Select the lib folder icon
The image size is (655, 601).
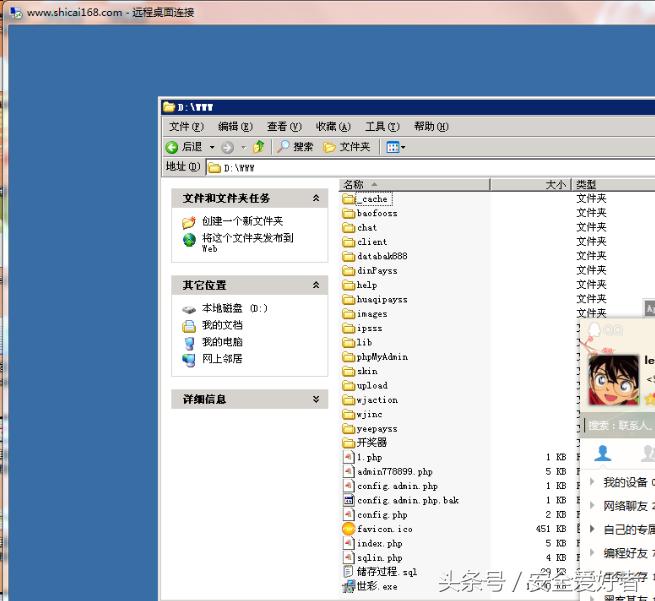pyautogui.click(x=348, y=342)
